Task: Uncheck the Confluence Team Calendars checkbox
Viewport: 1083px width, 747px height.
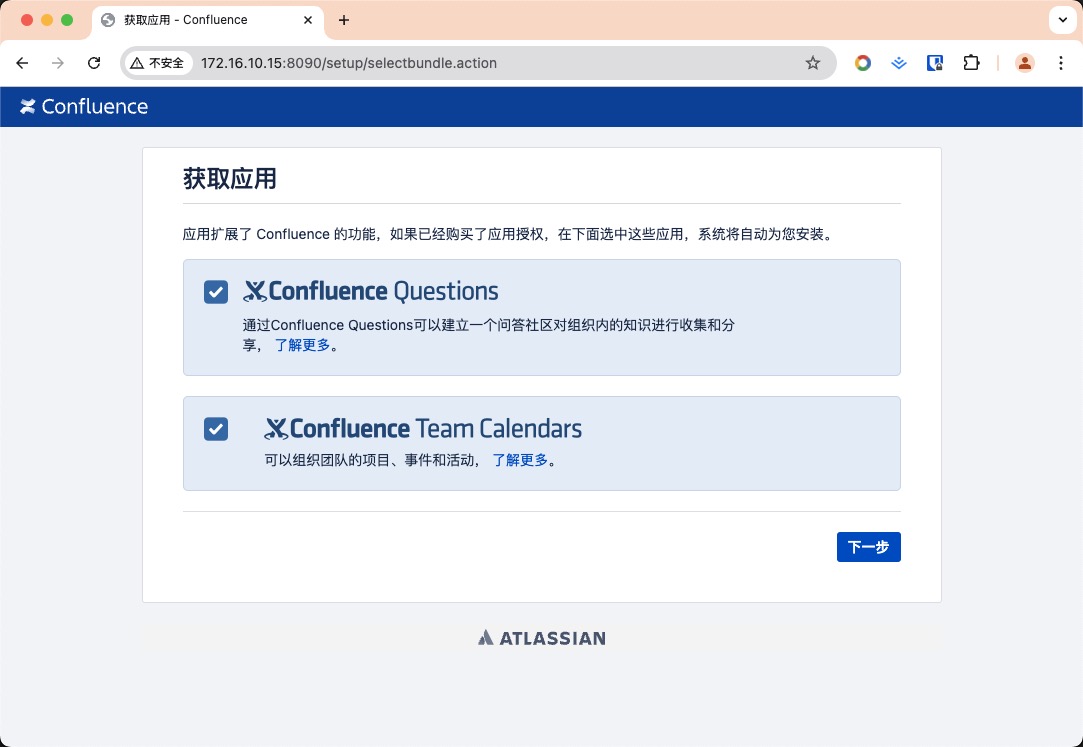Action: (216, 429)
